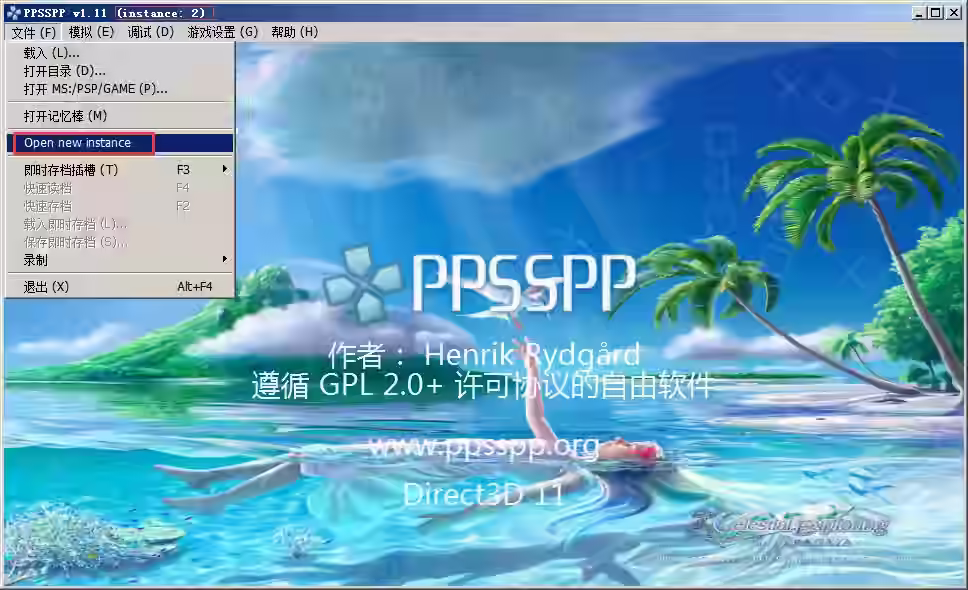Click the Direct3D 11 text
Image resolution: width=968 pixels, height=590 pixels.
click(x=483, y=494)
